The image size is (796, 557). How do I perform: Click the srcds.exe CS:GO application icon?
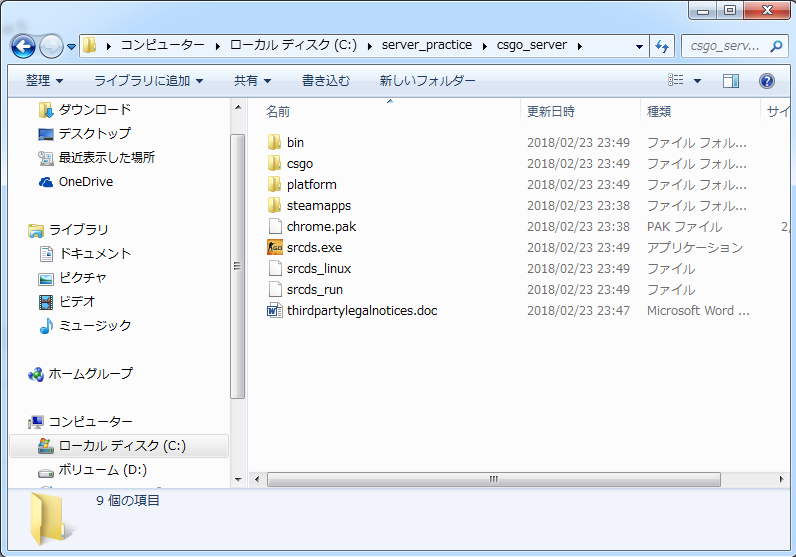275,247
